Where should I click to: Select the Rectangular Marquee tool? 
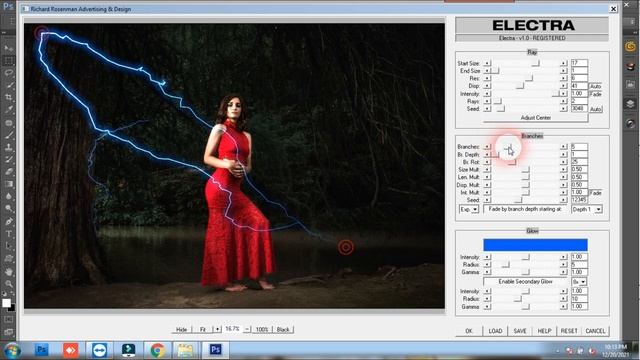[x=9, y=61]
